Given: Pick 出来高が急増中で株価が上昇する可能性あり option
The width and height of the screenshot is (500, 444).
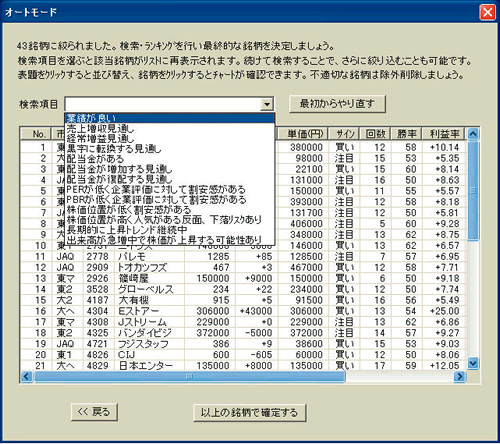Looking at the screenshot, I should click(169, 240).
